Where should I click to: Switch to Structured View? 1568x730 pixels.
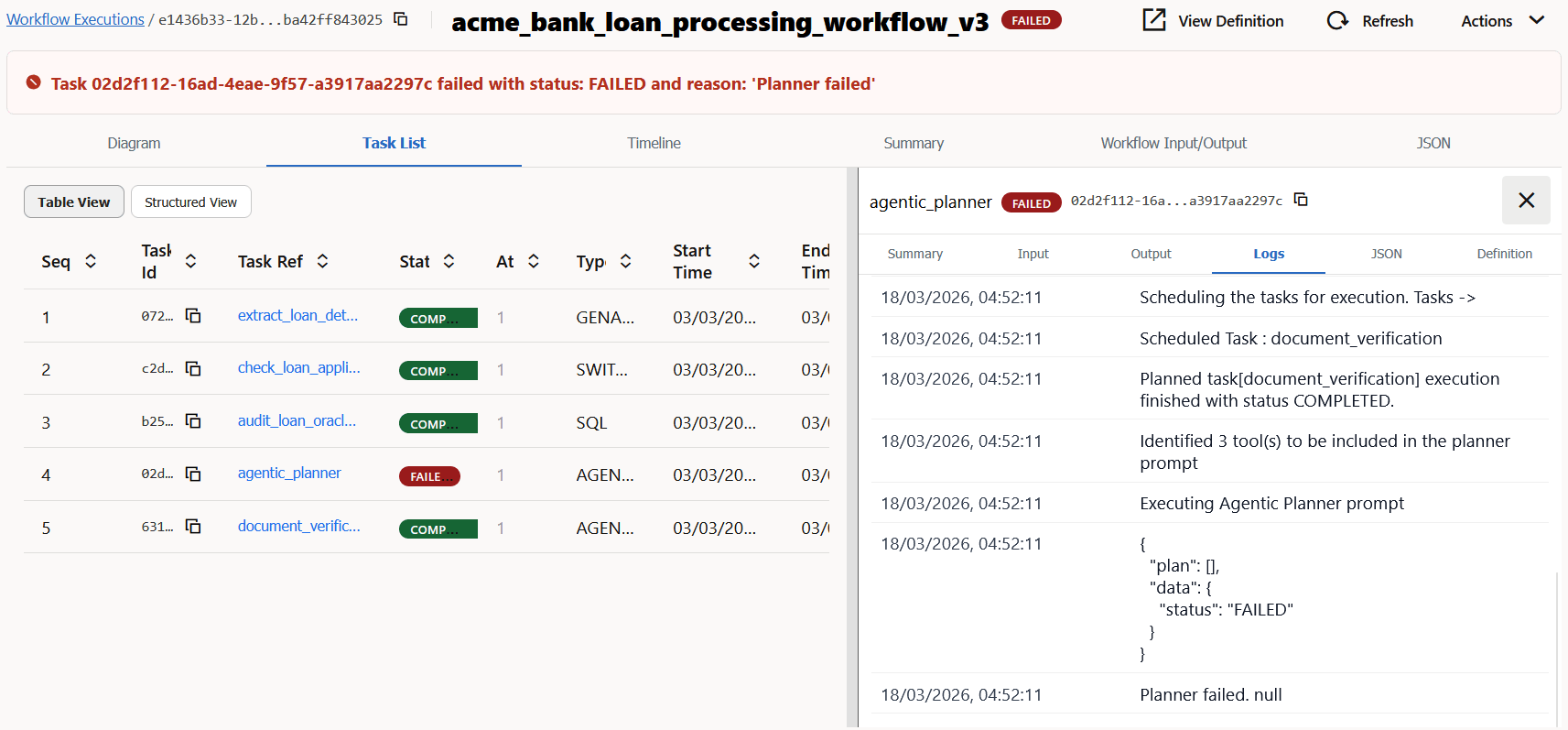tap(190, 202)
